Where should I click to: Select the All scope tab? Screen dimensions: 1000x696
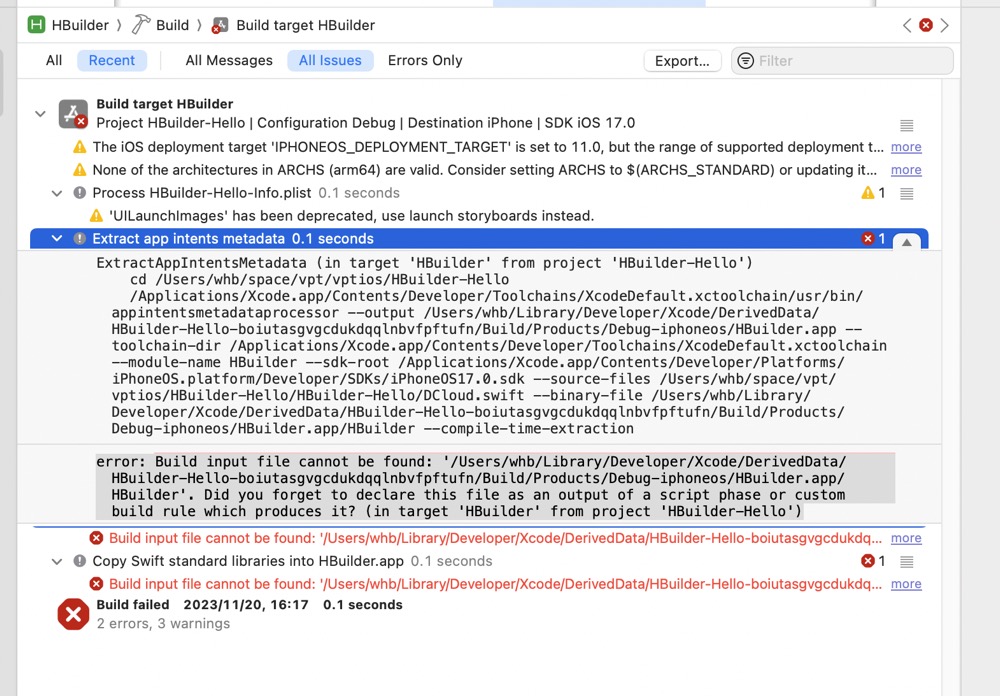click(54, 61)
